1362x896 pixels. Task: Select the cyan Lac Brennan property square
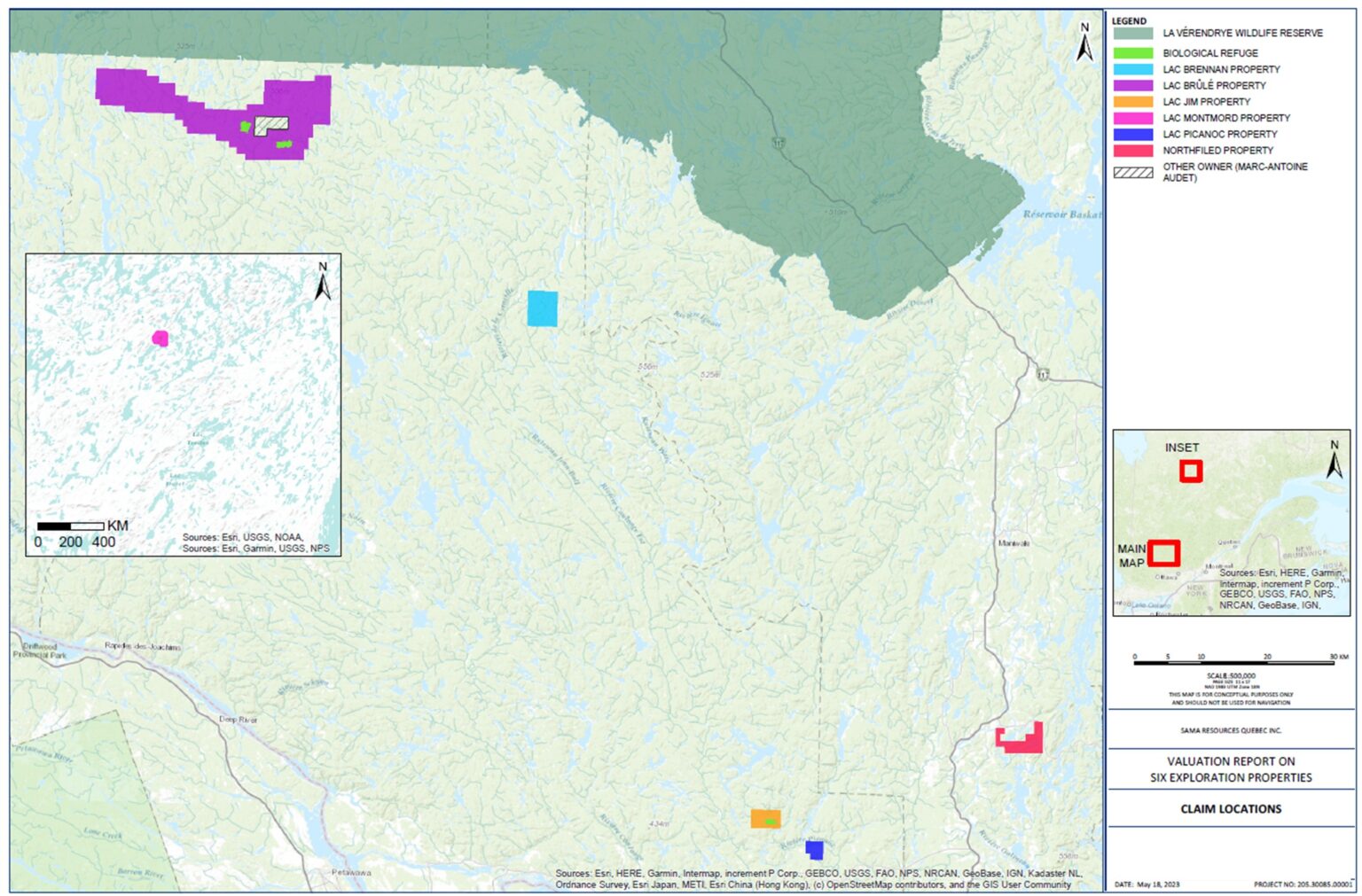point(542,308)
